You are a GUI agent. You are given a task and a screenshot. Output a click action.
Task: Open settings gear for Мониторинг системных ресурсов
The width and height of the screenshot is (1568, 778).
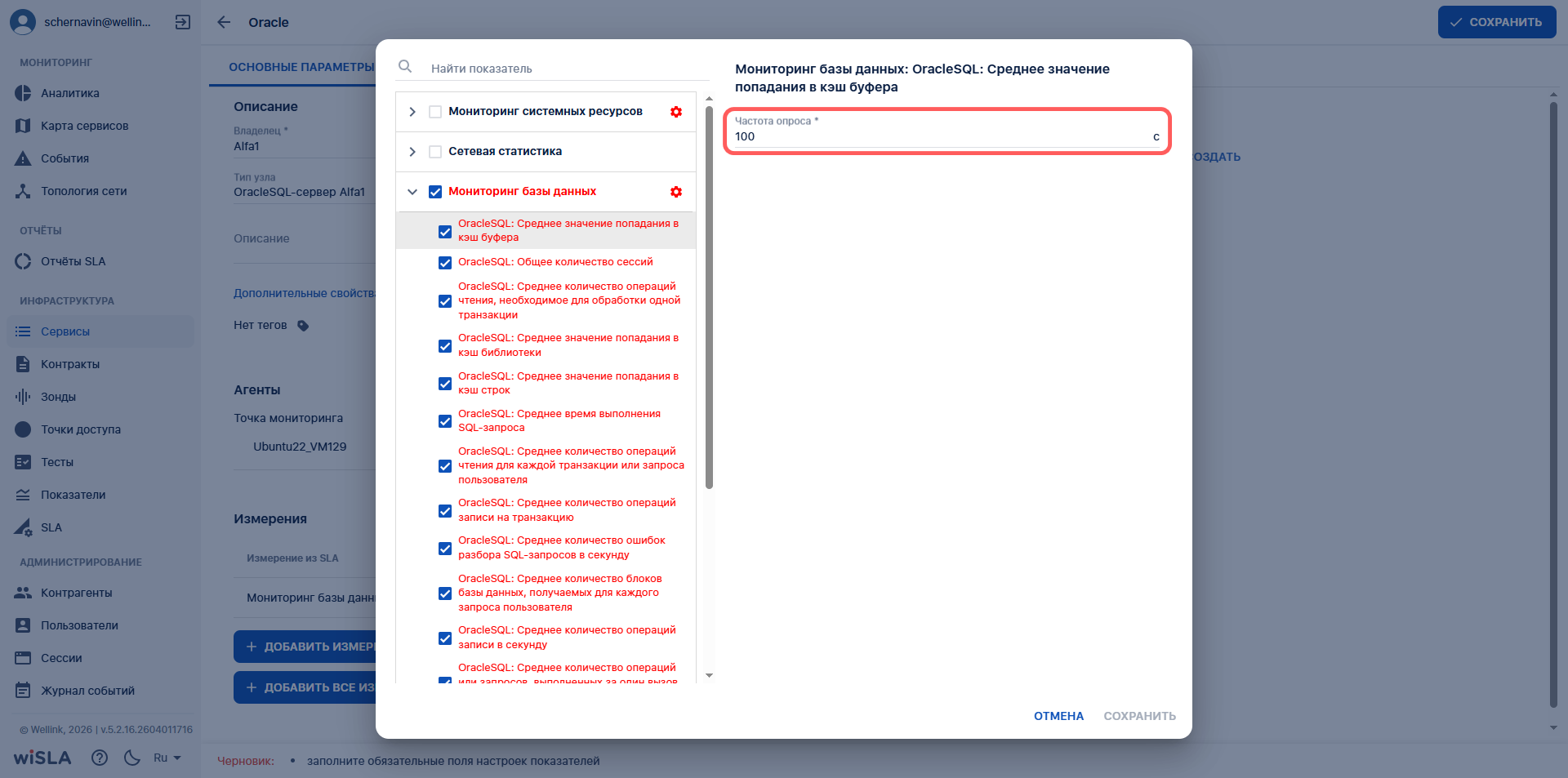(x=676, y=112)
